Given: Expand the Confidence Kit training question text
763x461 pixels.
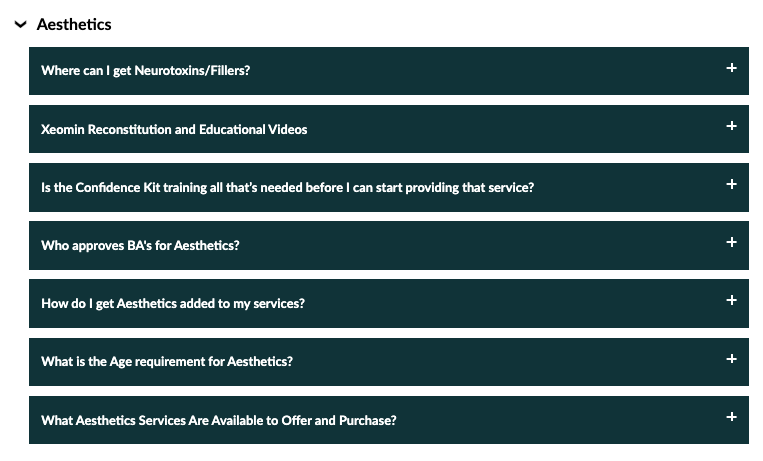Looking at the screenshot, I should click(287, 187).
